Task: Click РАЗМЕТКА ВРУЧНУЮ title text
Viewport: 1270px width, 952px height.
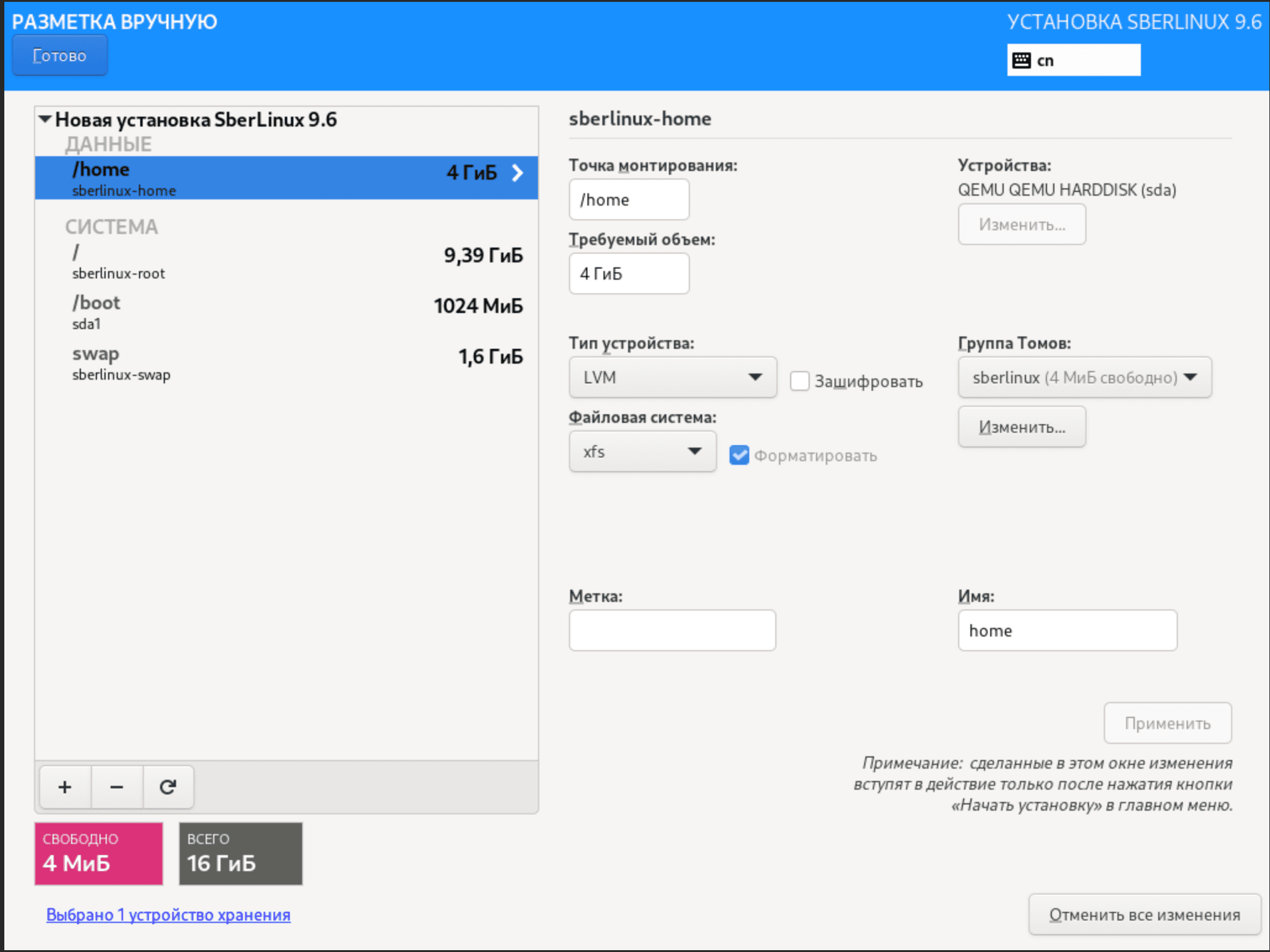Action: tap(114, 22)
